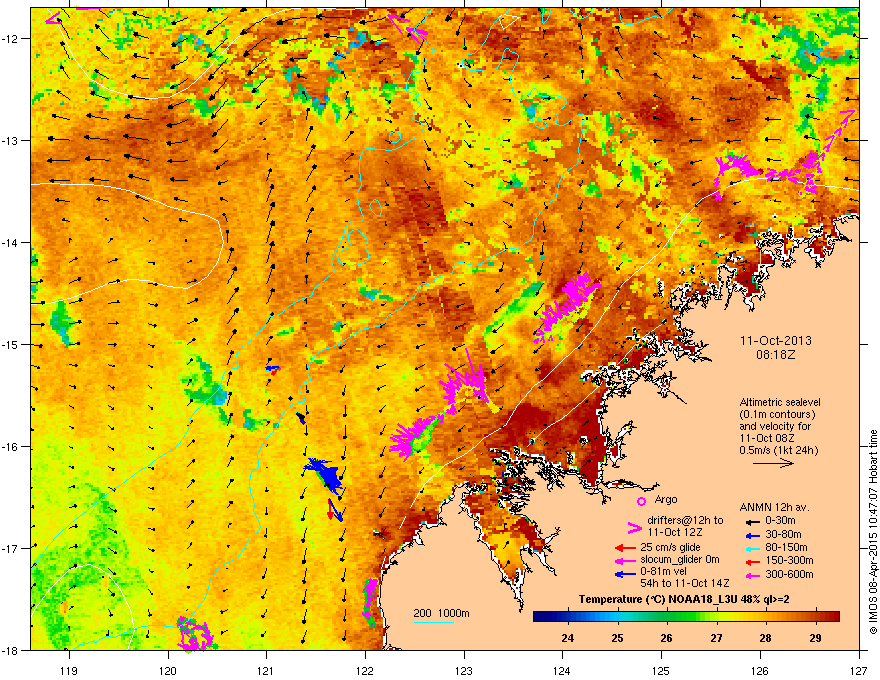Viewport: 880px width, 680px height.
Task: Select the '11-Oct 12Z' legend line
Action: (675, 532)
